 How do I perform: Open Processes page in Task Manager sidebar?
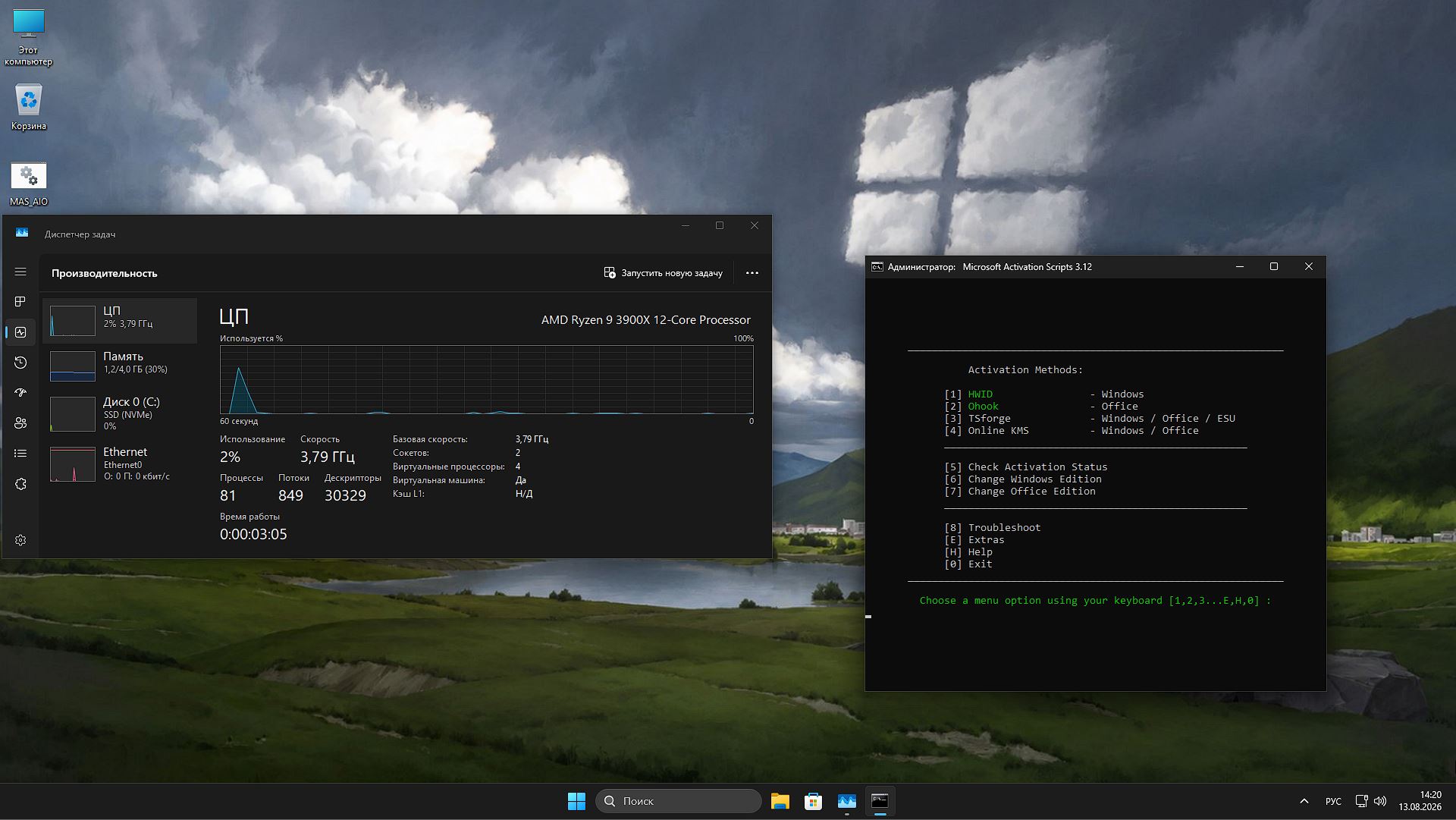point(20,302)
